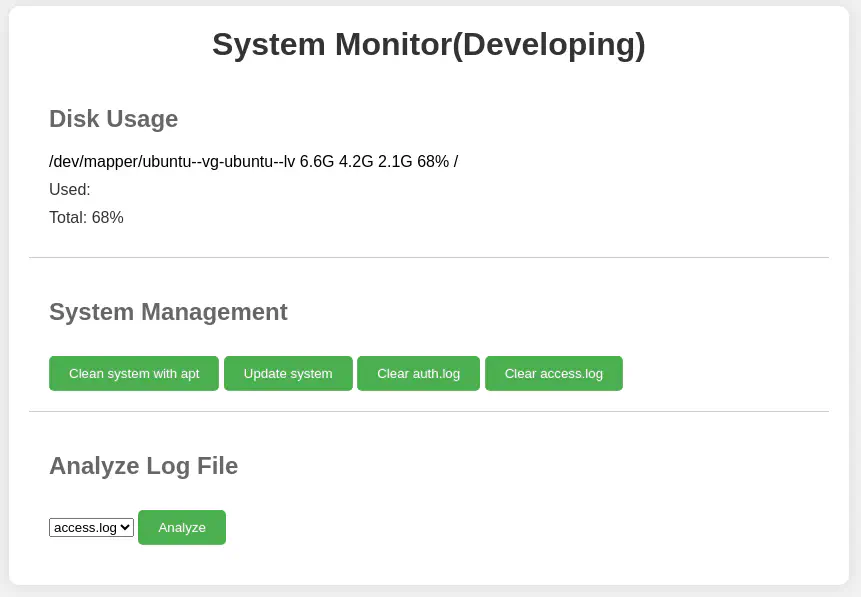Click the Used: label
This screenshot has height=597, width=861.
click(70, 190)
